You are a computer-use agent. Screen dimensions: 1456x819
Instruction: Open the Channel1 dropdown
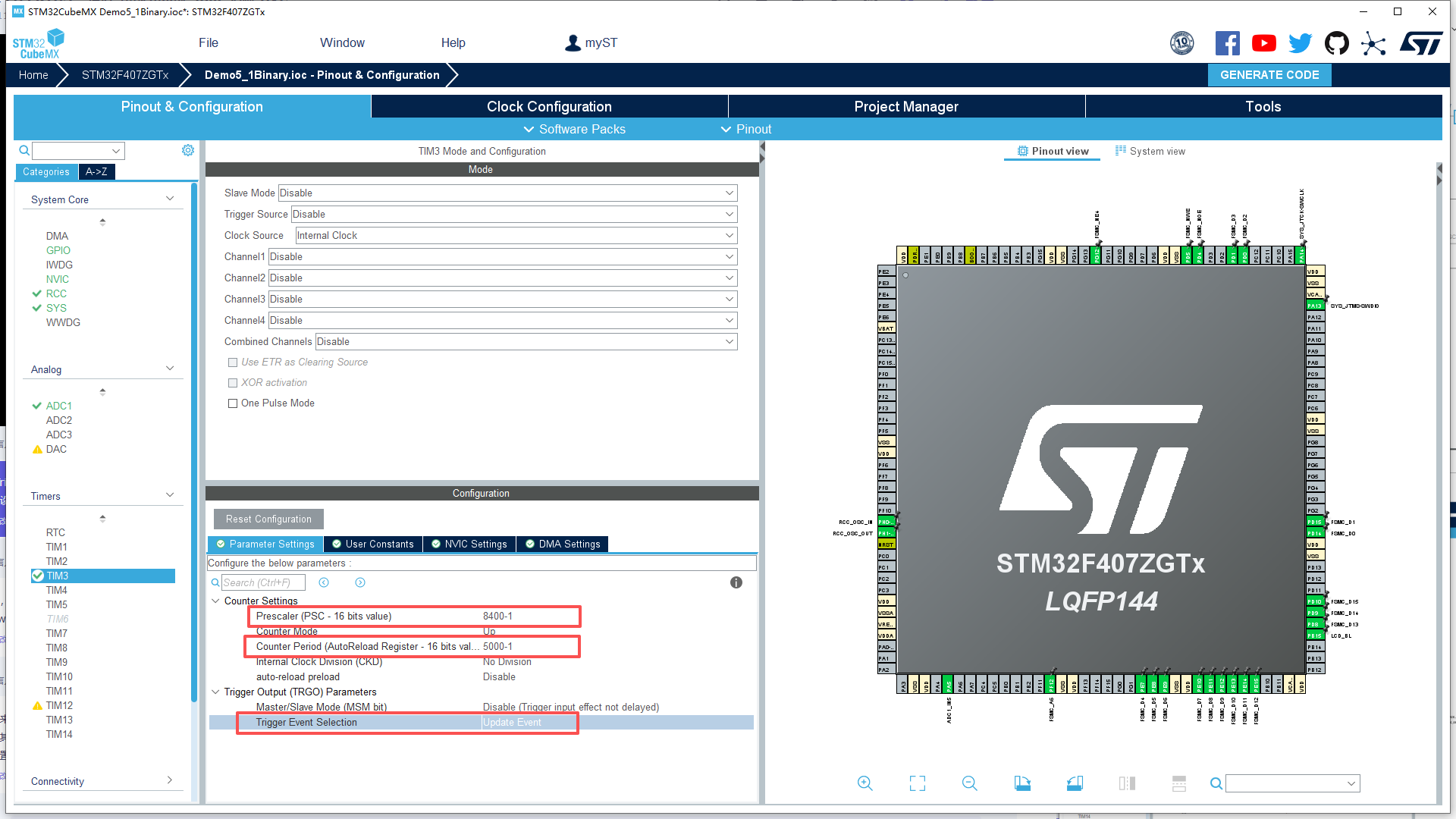502,257
